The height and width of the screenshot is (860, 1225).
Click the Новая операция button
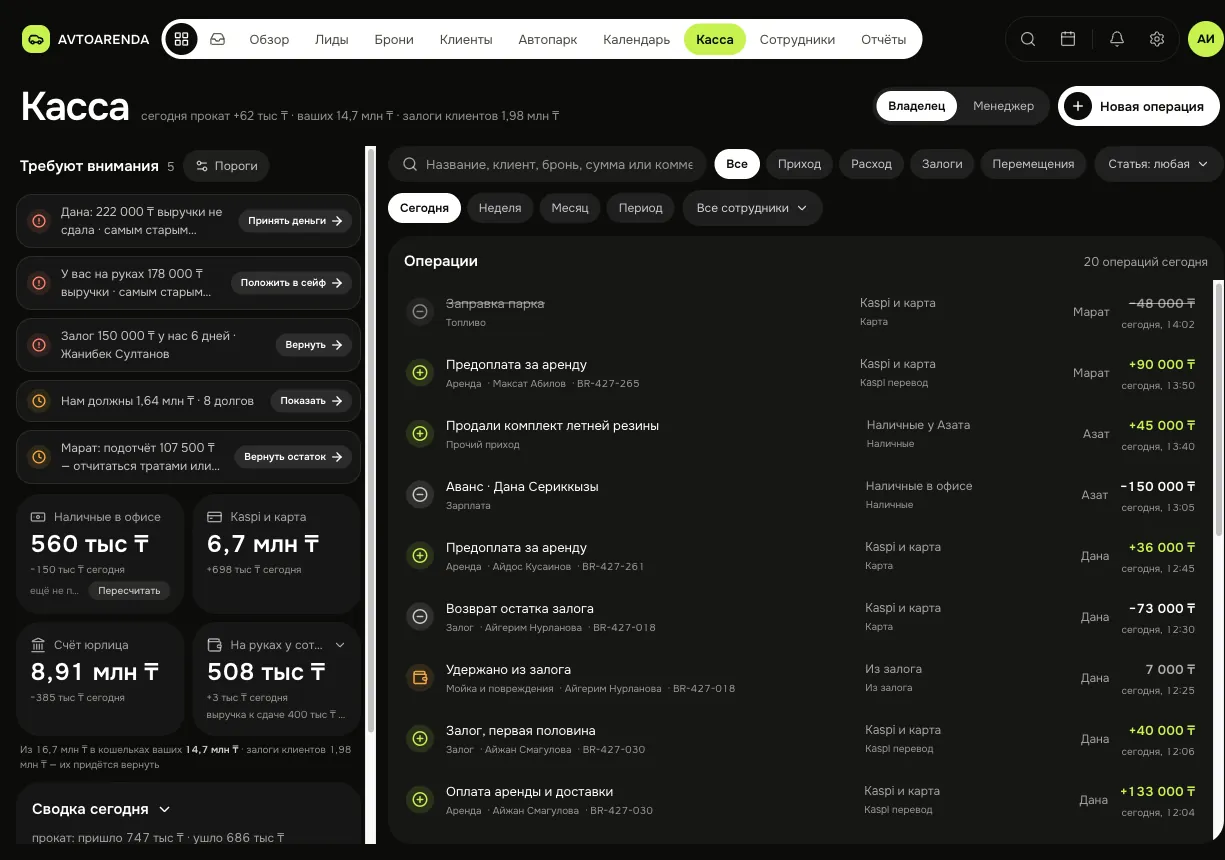[1139, 106]
